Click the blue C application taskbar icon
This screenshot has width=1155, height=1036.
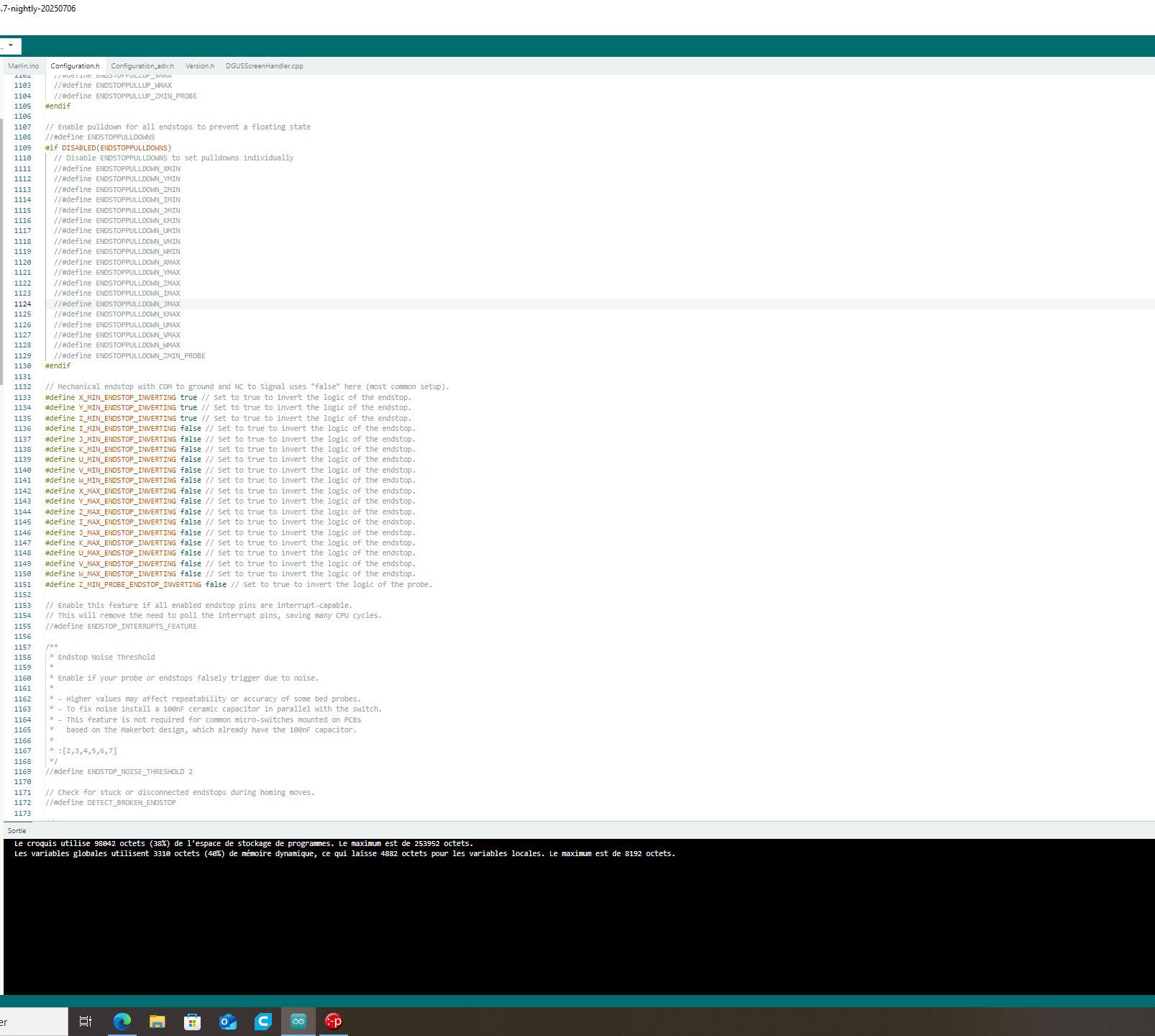(262, 1021)
